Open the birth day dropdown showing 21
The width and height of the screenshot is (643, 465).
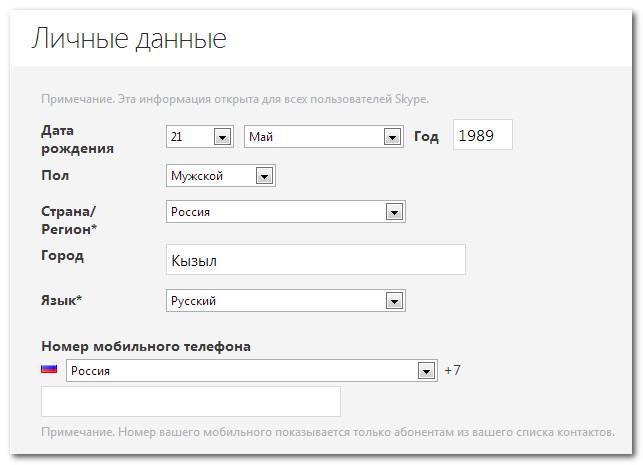click(x=190, y=137)
